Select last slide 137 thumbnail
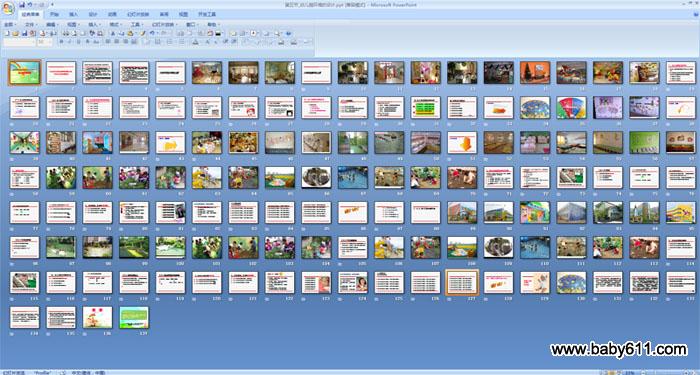700x375 pixels. (134, 317)
